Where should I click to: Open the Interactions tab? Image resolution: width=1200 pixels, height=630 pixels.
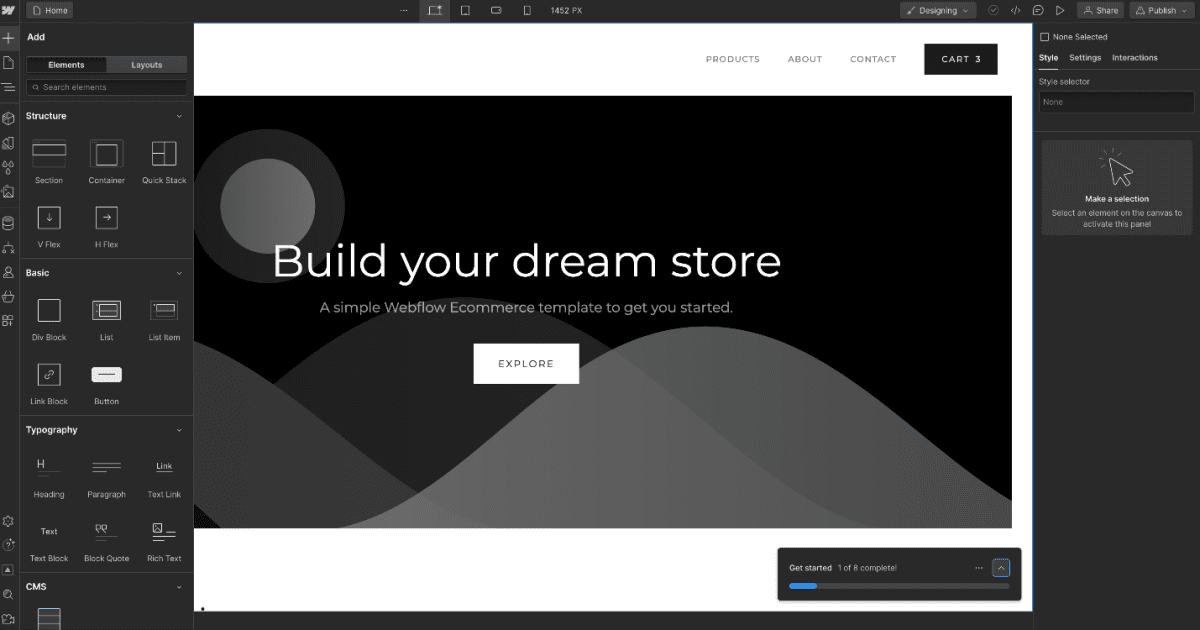[x=1134, y=57]
